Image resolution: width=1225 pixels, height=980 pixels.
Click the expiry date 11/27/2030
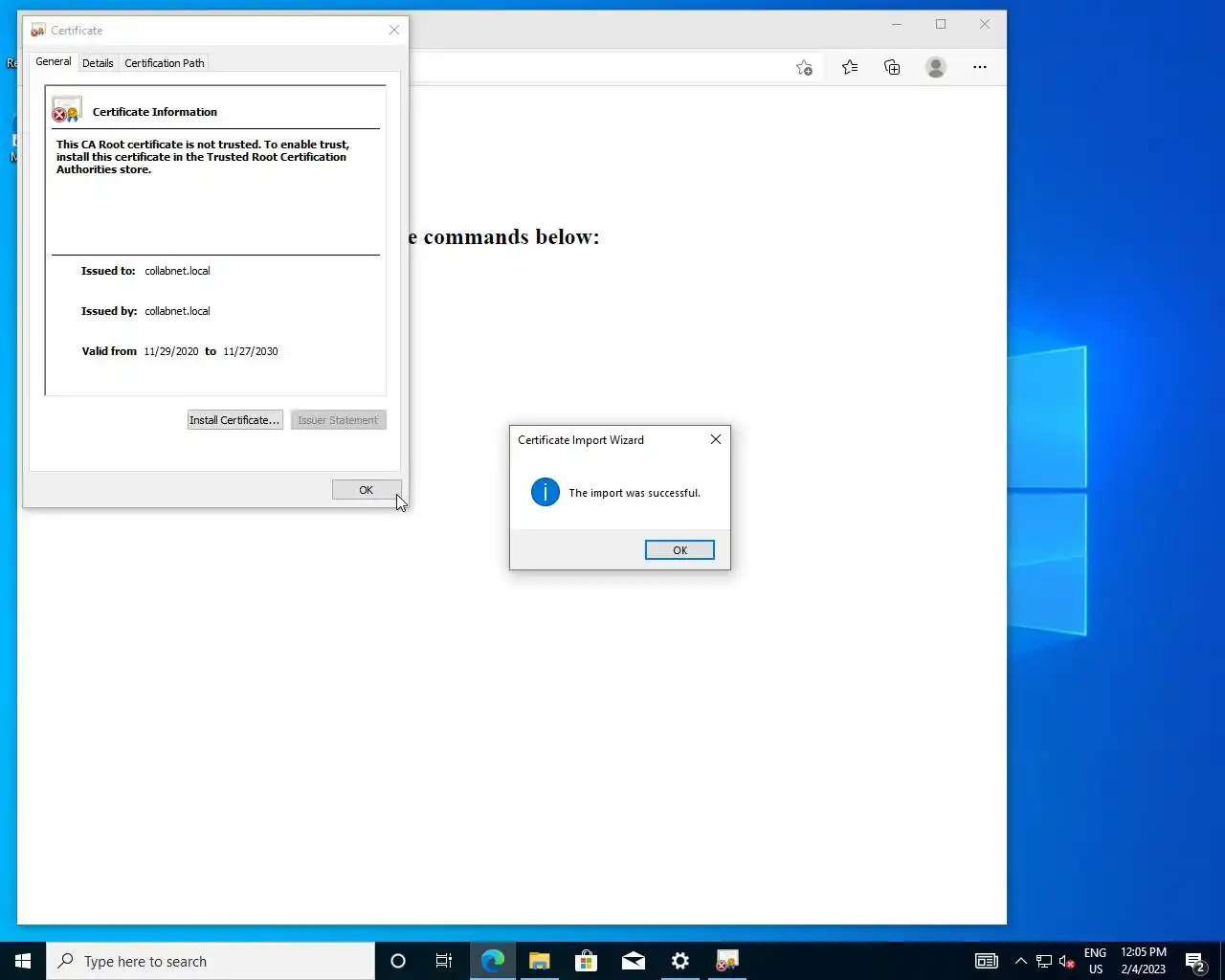tap(251, 351)
